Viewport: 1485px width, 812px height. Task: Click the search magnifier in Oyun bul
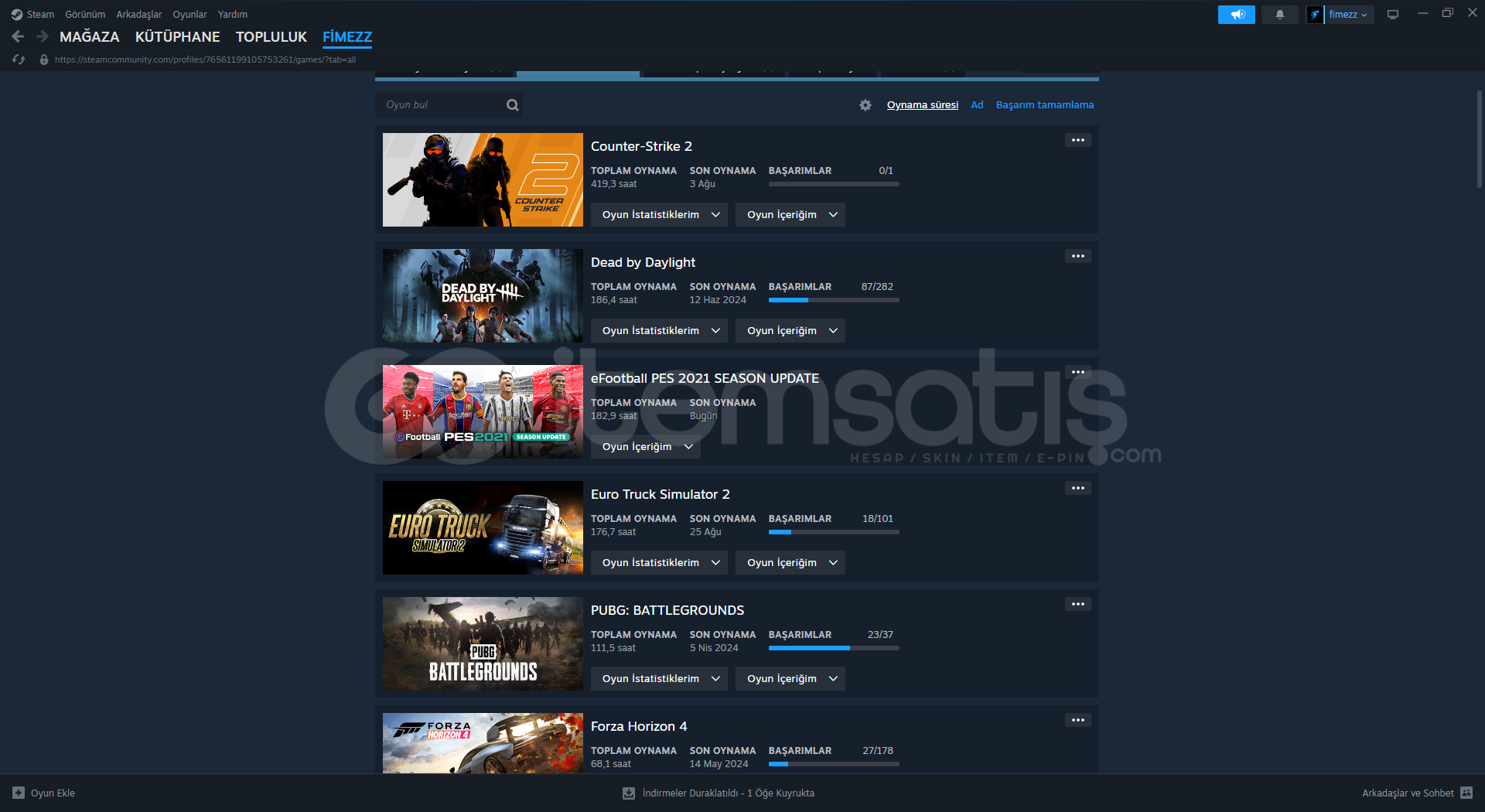tap(512, 105)
